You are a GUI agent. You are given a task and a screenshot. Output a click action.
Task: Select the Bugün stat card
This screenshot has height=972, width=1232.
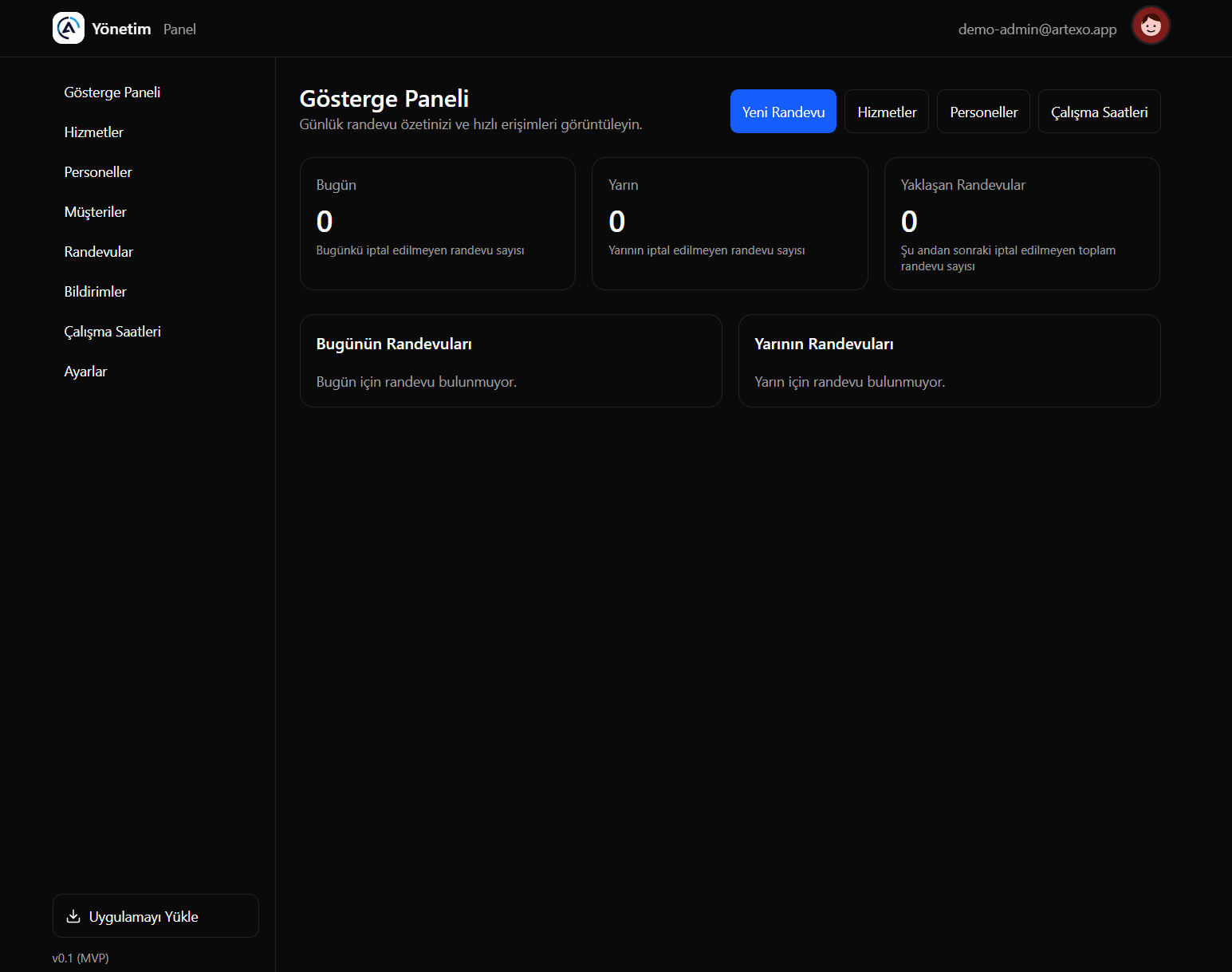(x=438, y=223)
